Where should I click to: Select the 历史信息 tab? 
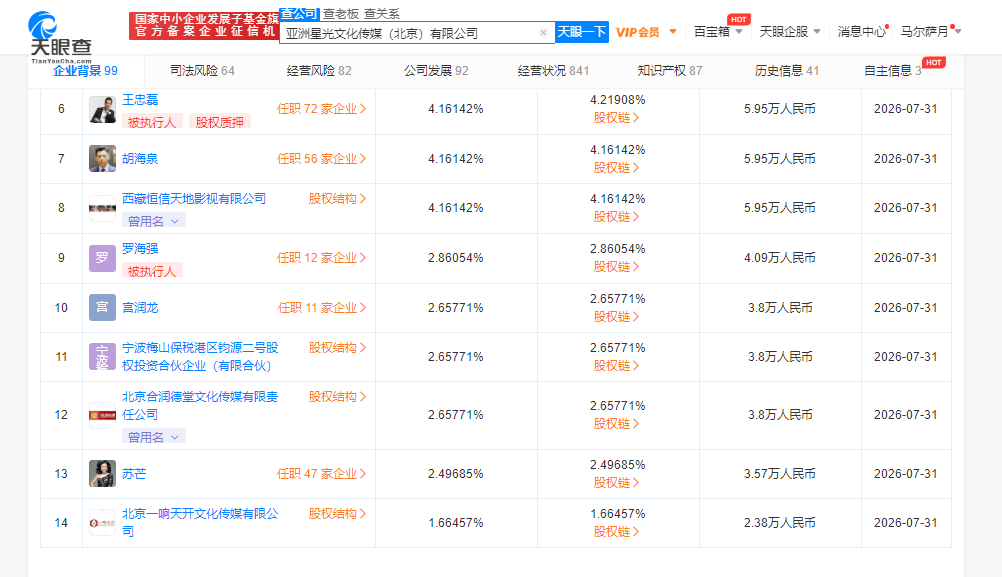[x=787, y=71]
